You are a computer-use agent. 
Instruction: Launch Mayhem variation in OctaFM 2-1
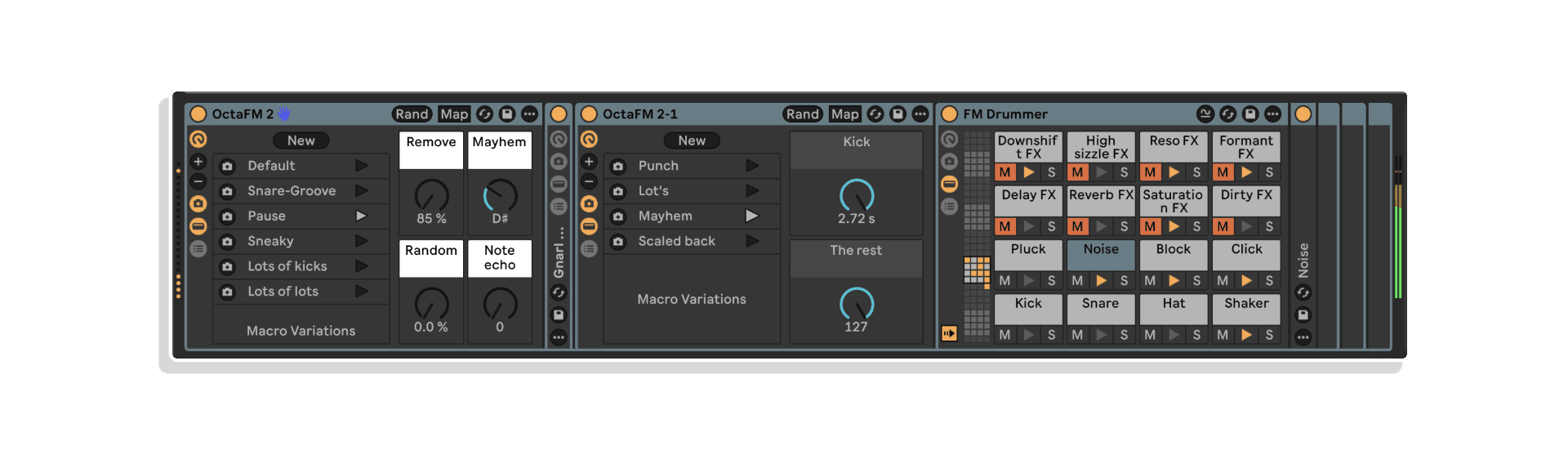751,216
